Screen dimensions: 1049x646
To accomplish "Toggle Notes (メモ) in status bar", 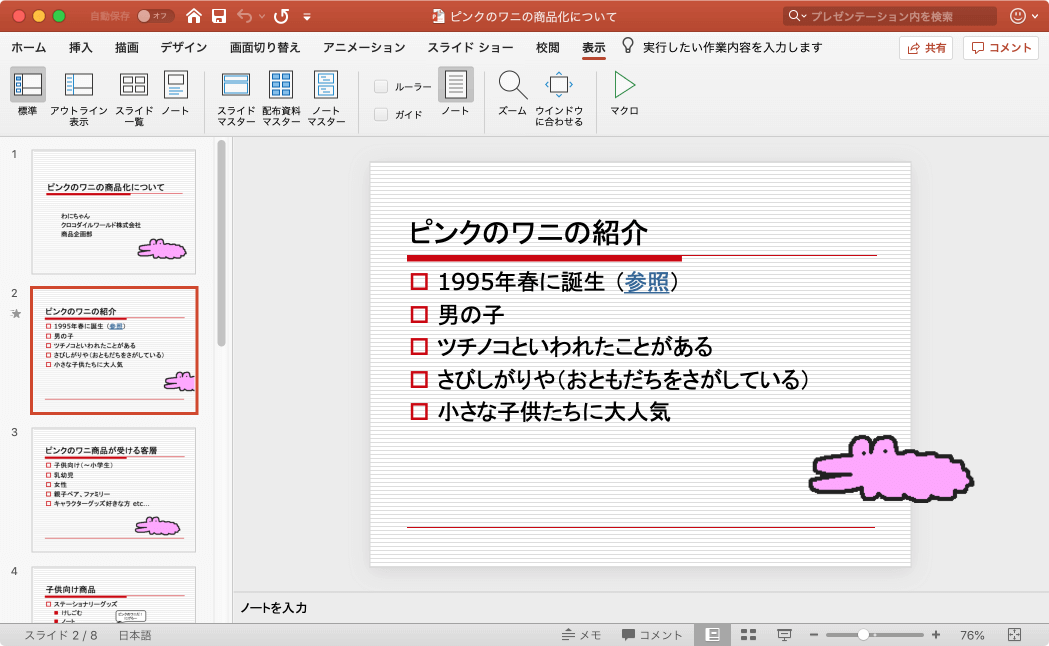I will (581, 635).
